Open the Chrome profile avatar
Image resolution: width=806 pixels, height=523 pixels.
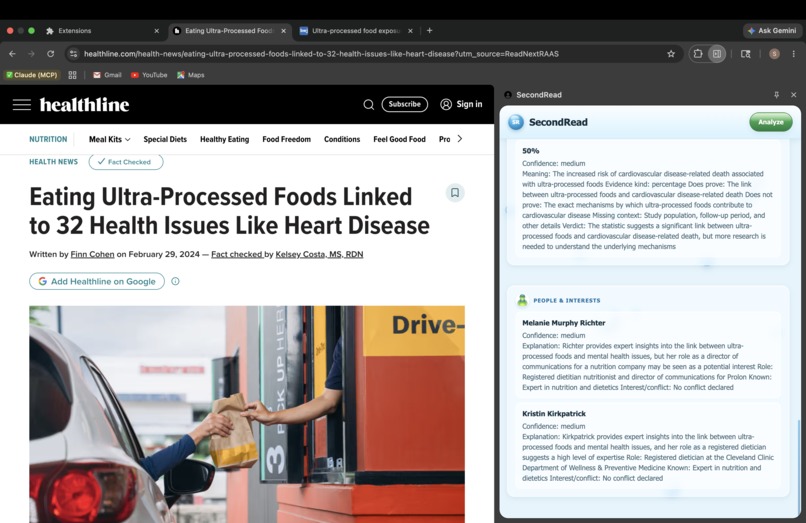774,53
